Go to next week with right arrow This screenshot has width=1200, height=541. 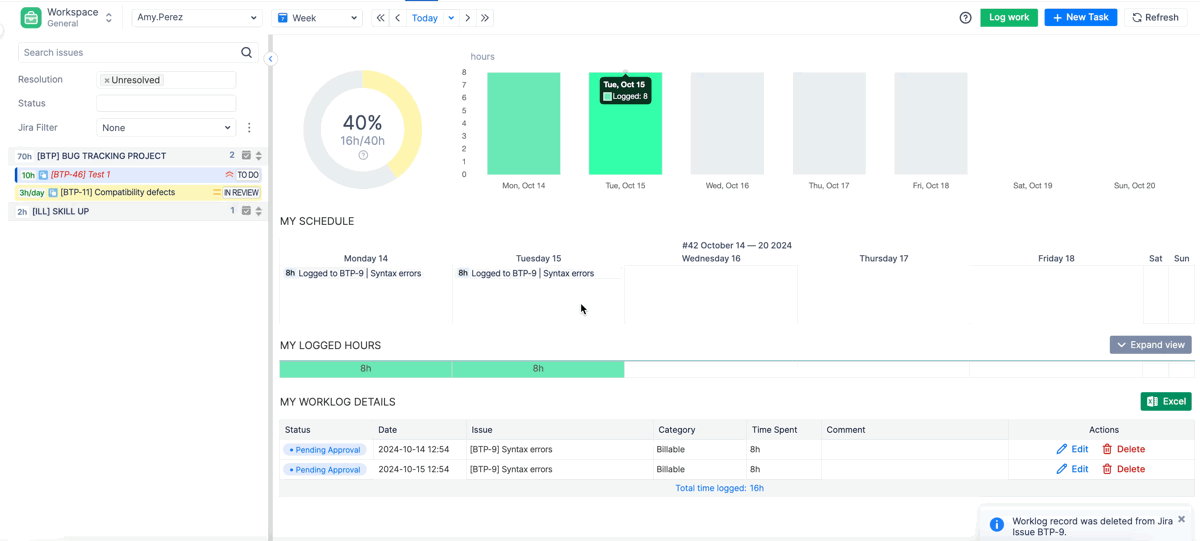[x=467, y=18]
